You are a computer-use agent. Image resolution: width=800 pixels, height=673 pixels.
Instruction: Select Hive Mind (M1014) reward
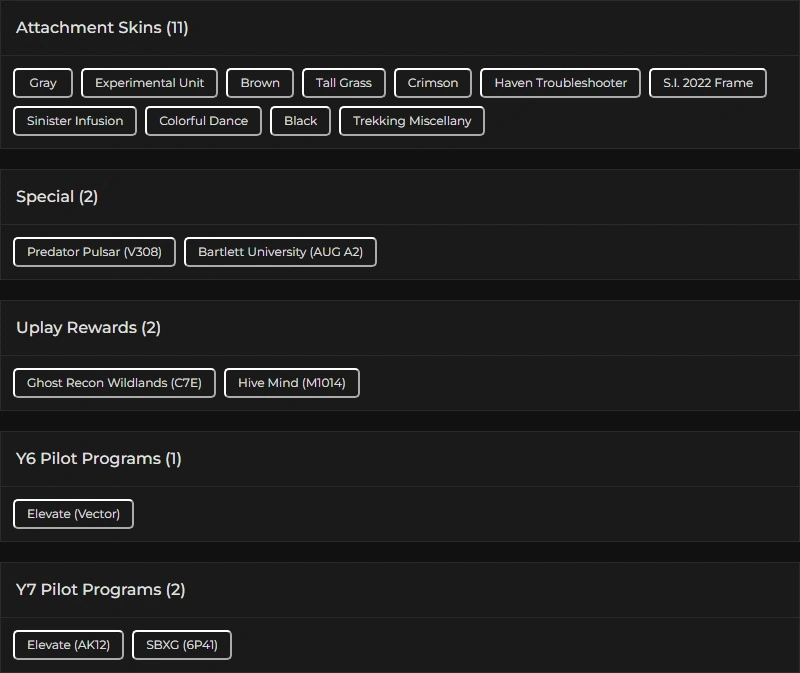click(x=292, y=383)
